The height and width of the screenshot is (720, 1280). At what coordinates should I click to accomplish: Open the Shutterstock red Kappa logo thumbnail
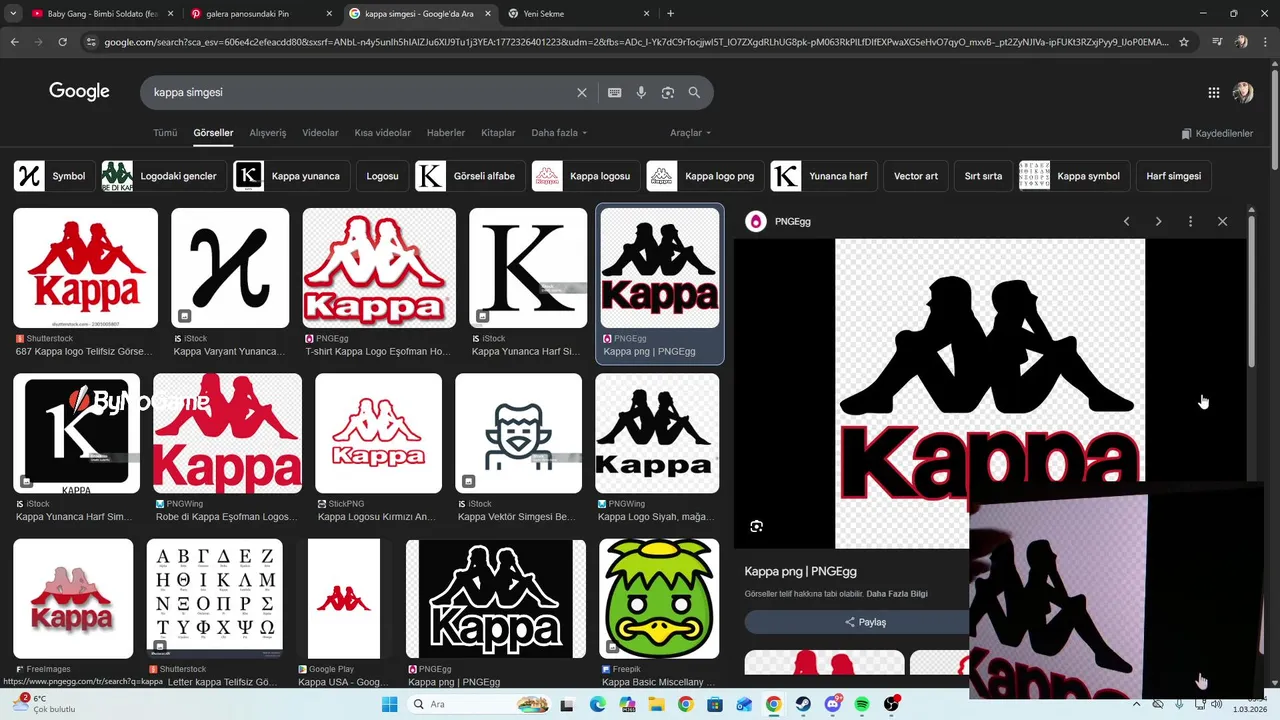point(85,268)
